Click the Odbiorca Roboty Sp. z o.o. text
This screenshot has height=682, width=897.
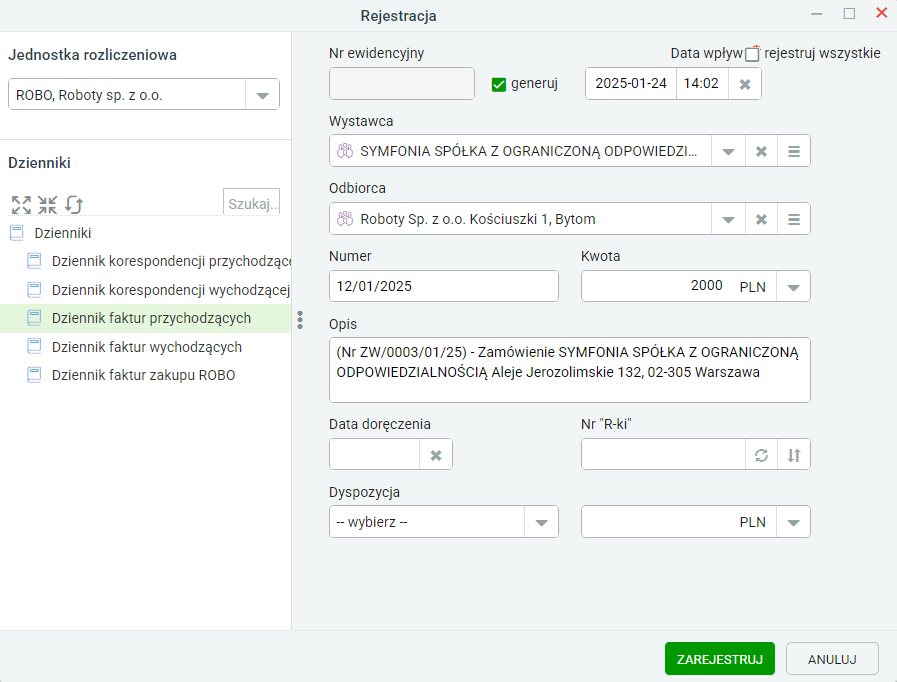[478, 219]
